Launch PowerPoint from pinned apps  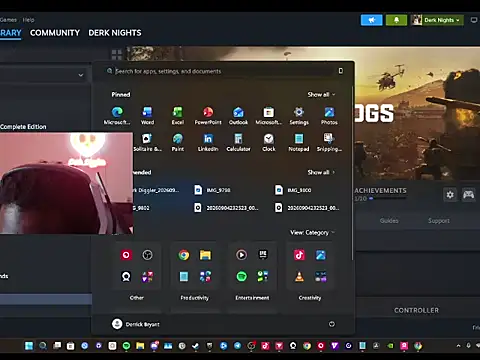(208, 116)
